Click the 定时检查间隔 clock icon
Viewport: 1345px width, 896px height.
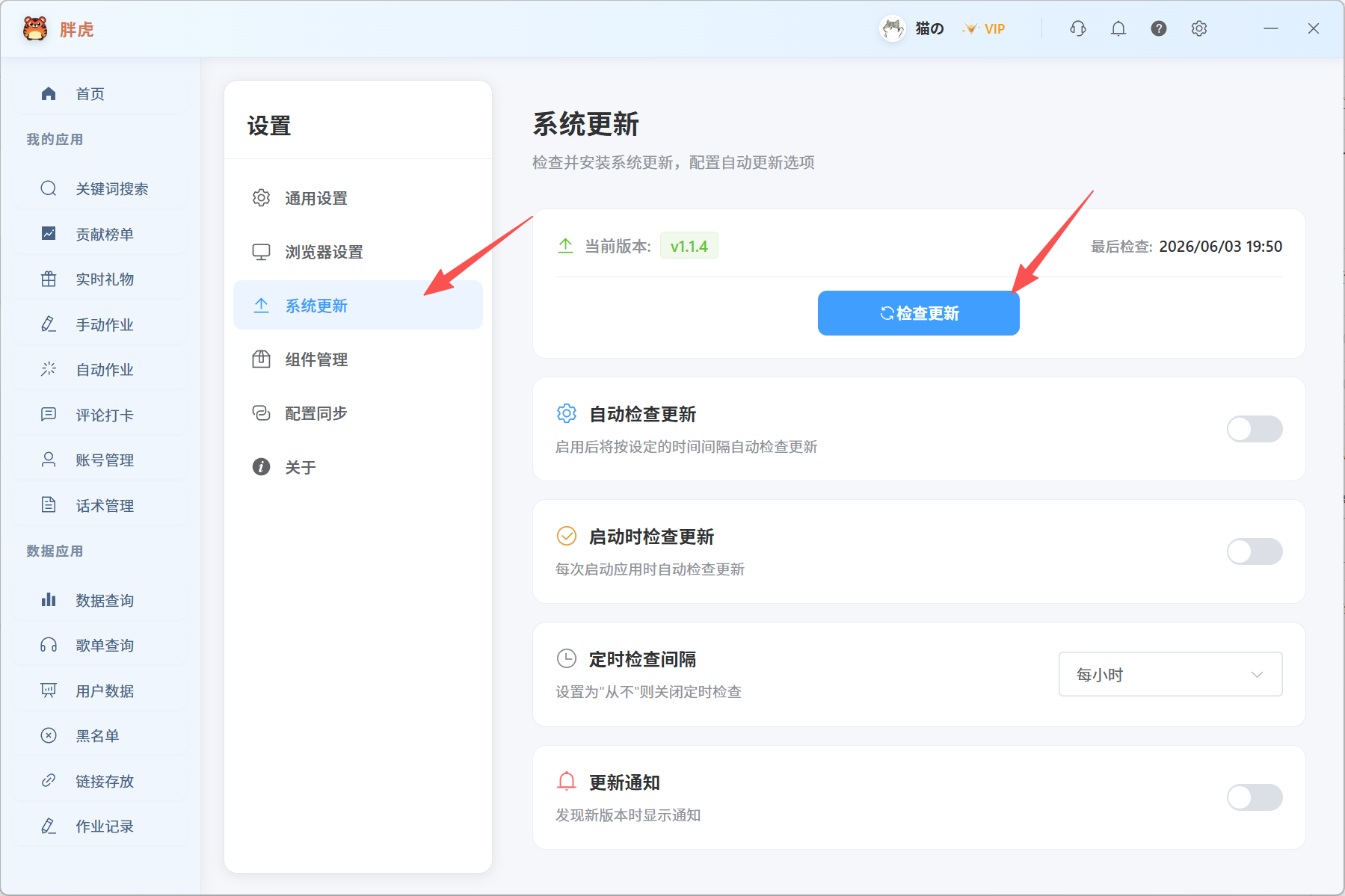(567, 658)
